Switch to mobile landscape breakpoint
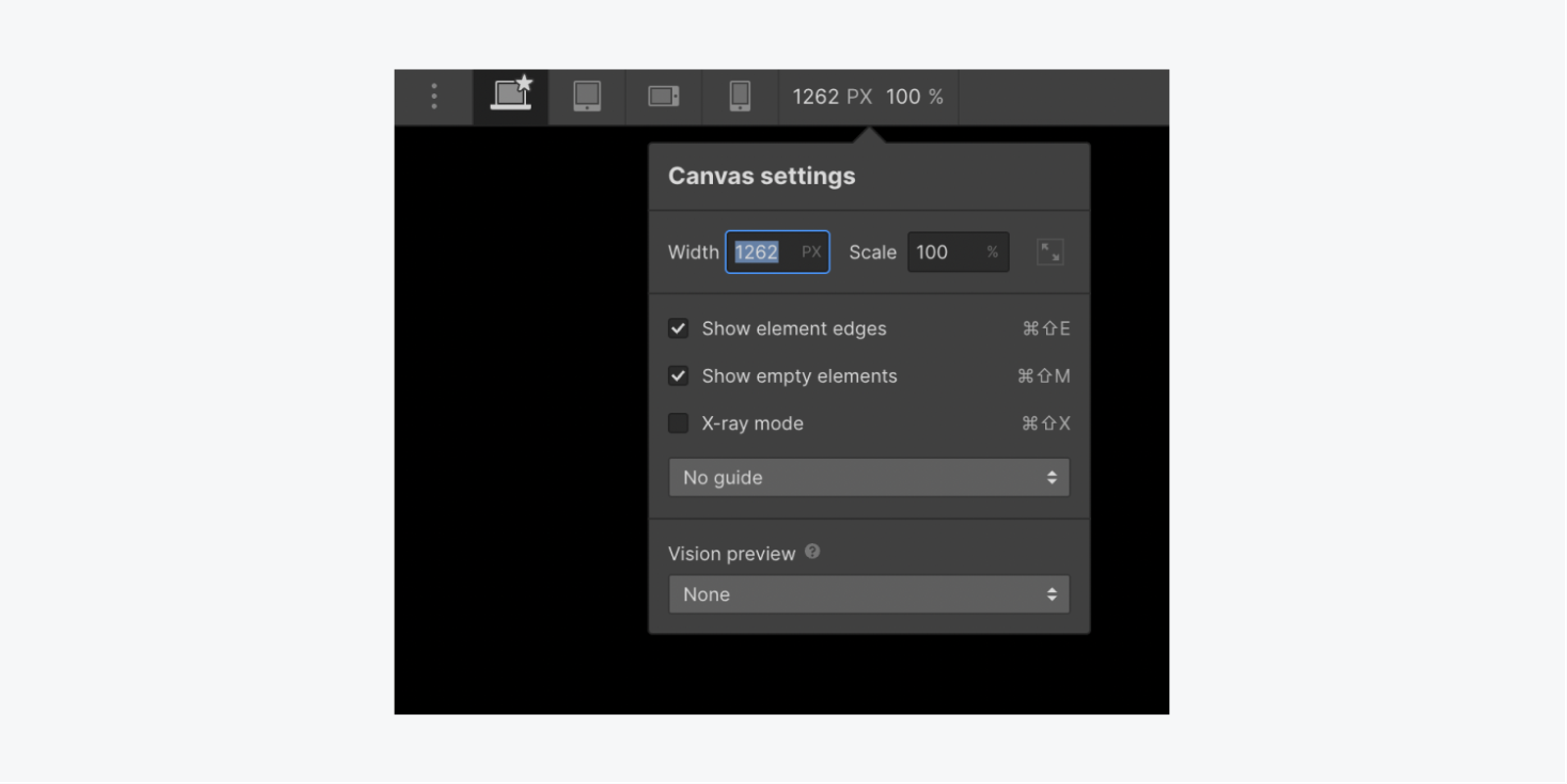 tap(663, 96)
